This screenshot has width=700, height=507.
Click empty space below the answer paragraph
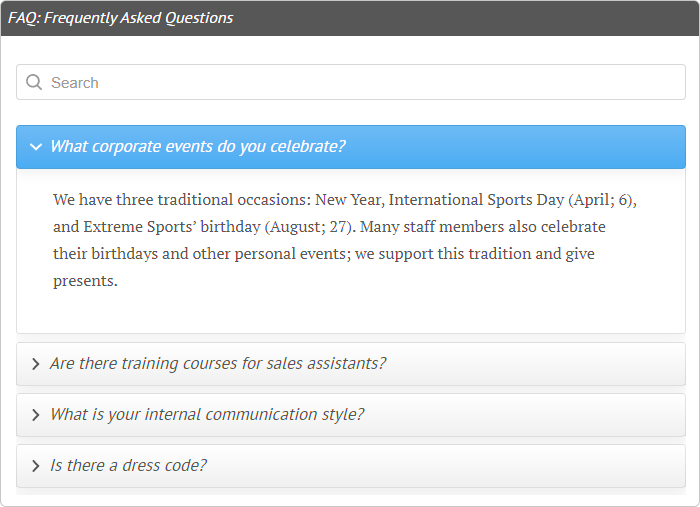(350, 312)
